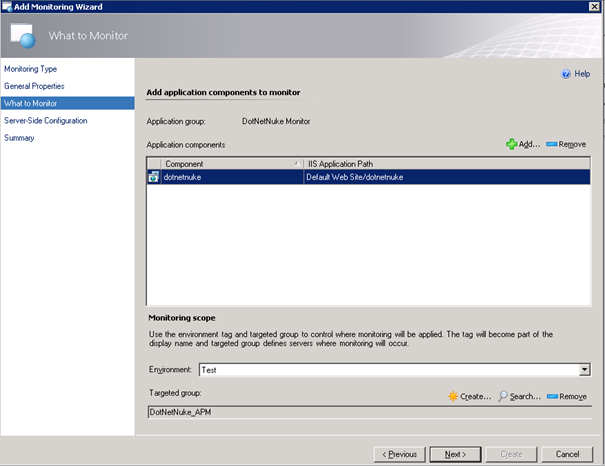This screenshot has height=466, width=605.
Task: Click the Help link
Action: point(582,74)
